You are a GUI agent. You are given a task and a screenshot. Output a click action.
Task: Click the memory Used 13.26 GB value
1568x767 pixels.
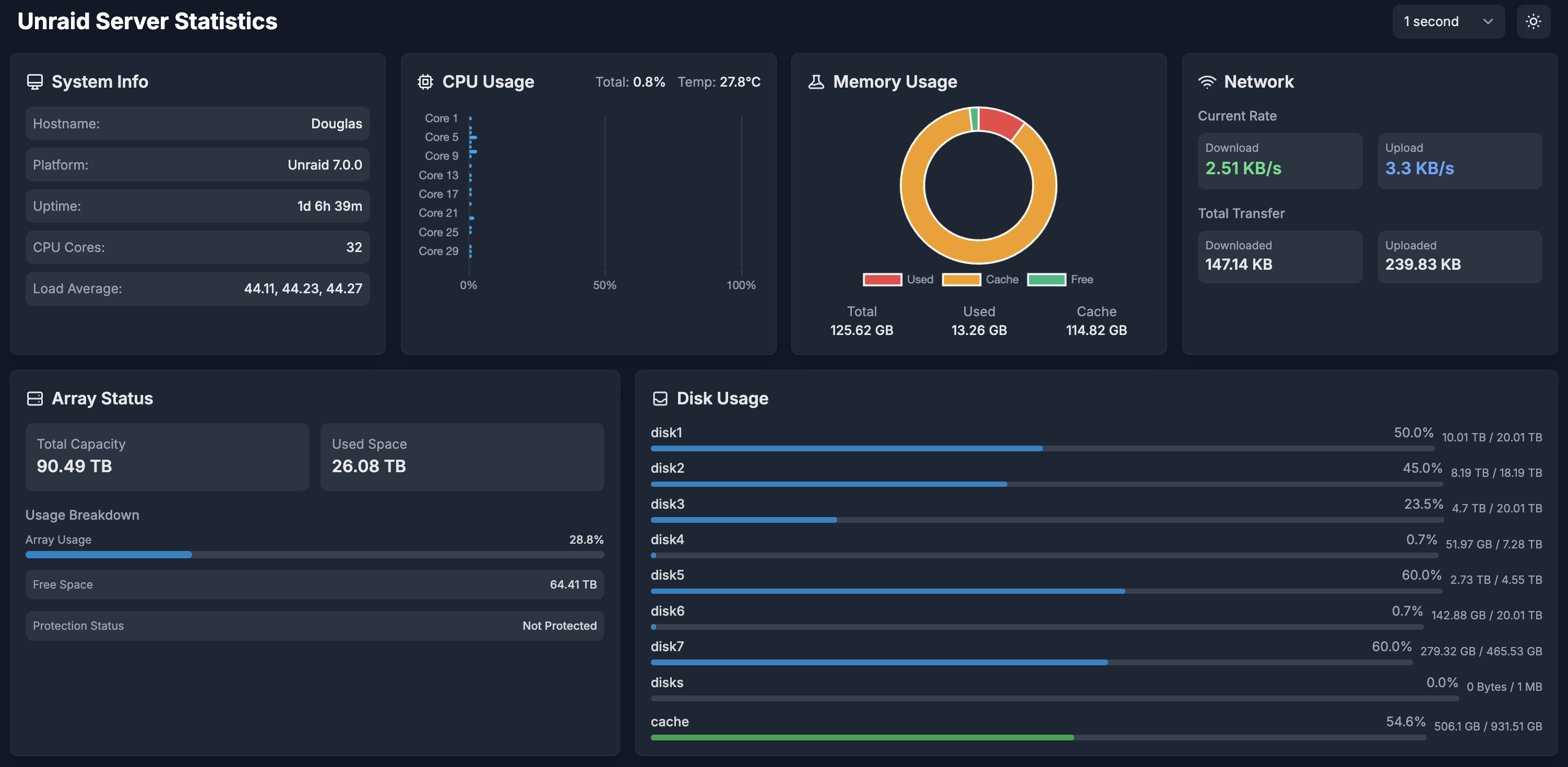click(x=979, y=330)
